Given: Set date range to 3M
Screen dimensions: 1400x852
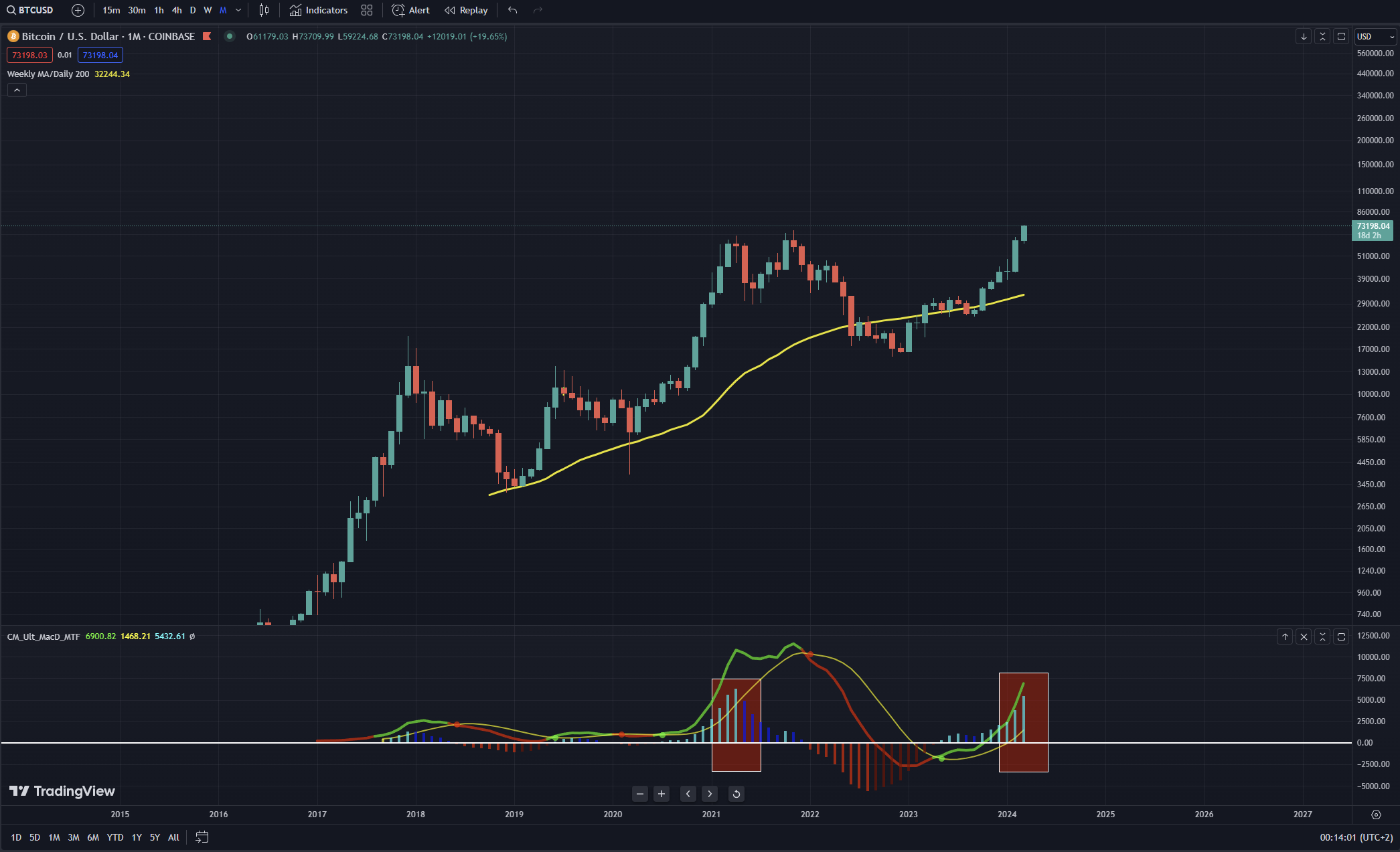Looking at the screenshot, I should [x=74, y=837].
